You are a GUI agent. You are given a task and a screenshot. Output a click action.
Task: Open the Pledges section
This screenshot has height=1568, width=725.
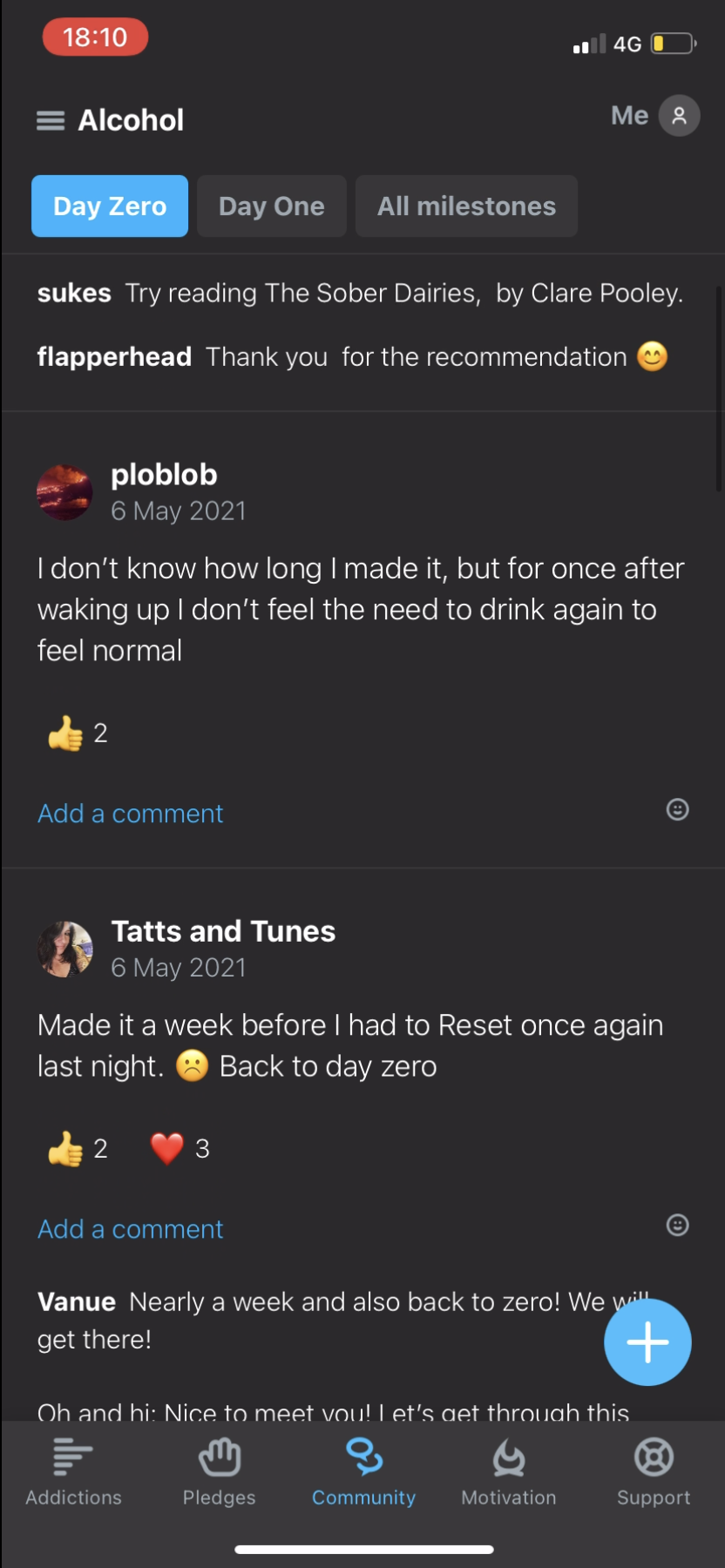coord(218,1470)
